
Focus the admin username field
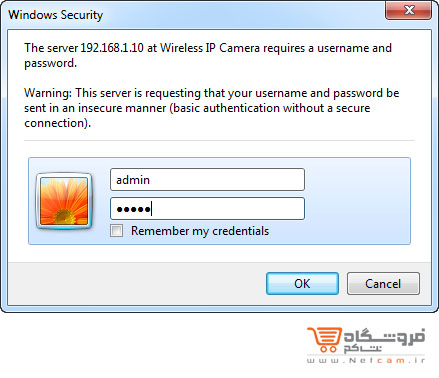click(x=207, y=180)
